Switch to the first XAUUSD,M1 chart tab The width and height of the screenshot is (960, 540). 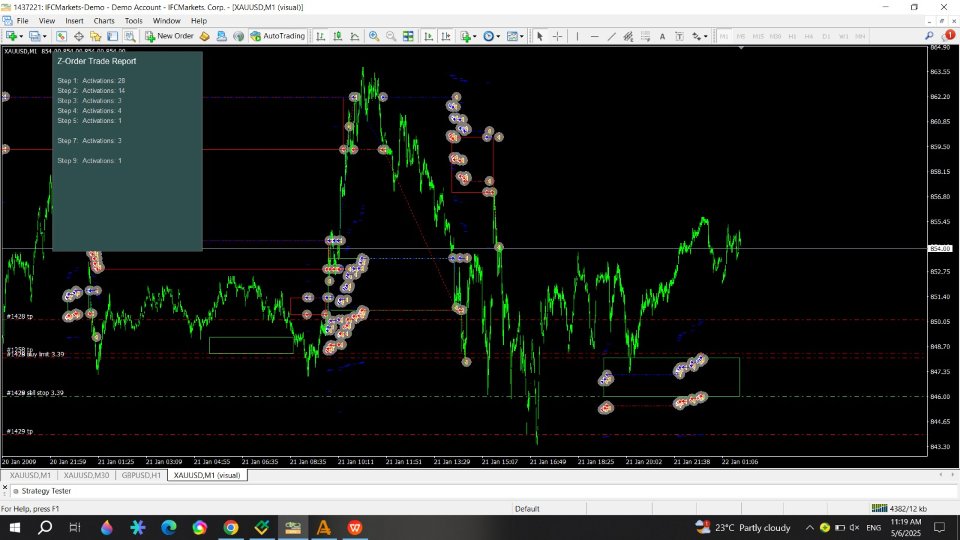click(30, 475)
